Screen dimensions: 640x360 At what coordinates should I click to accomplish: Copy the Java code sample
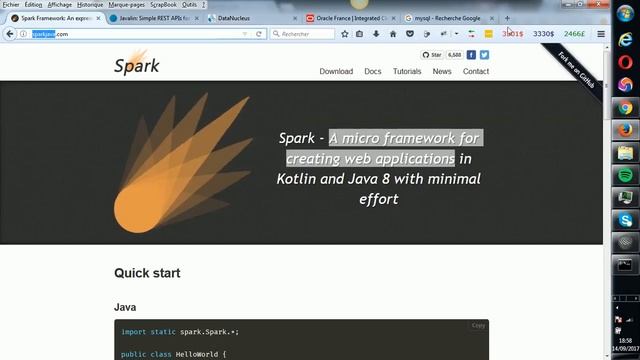(x=478, y=325)
